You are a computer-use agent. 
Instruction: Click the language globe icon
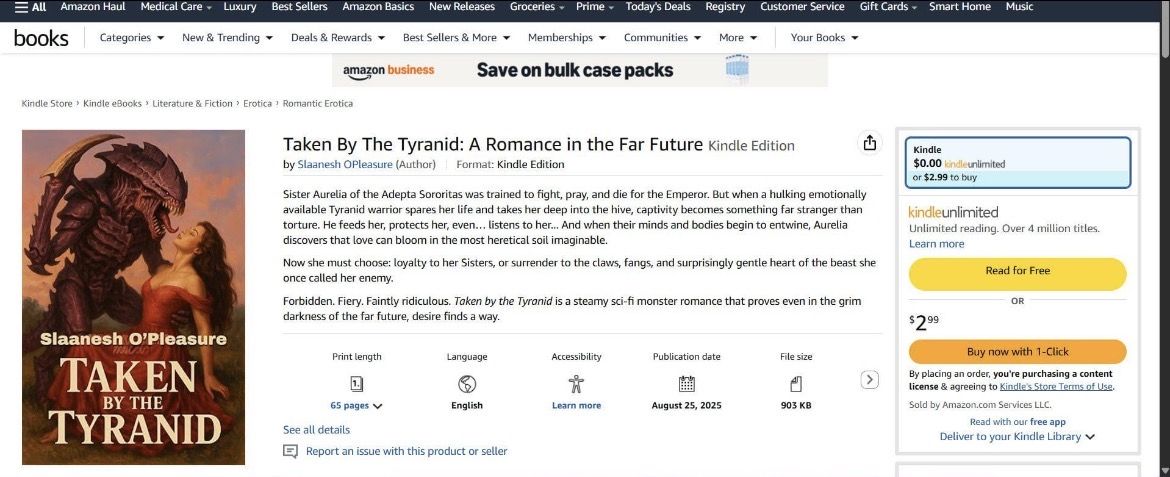click(467, 384)
